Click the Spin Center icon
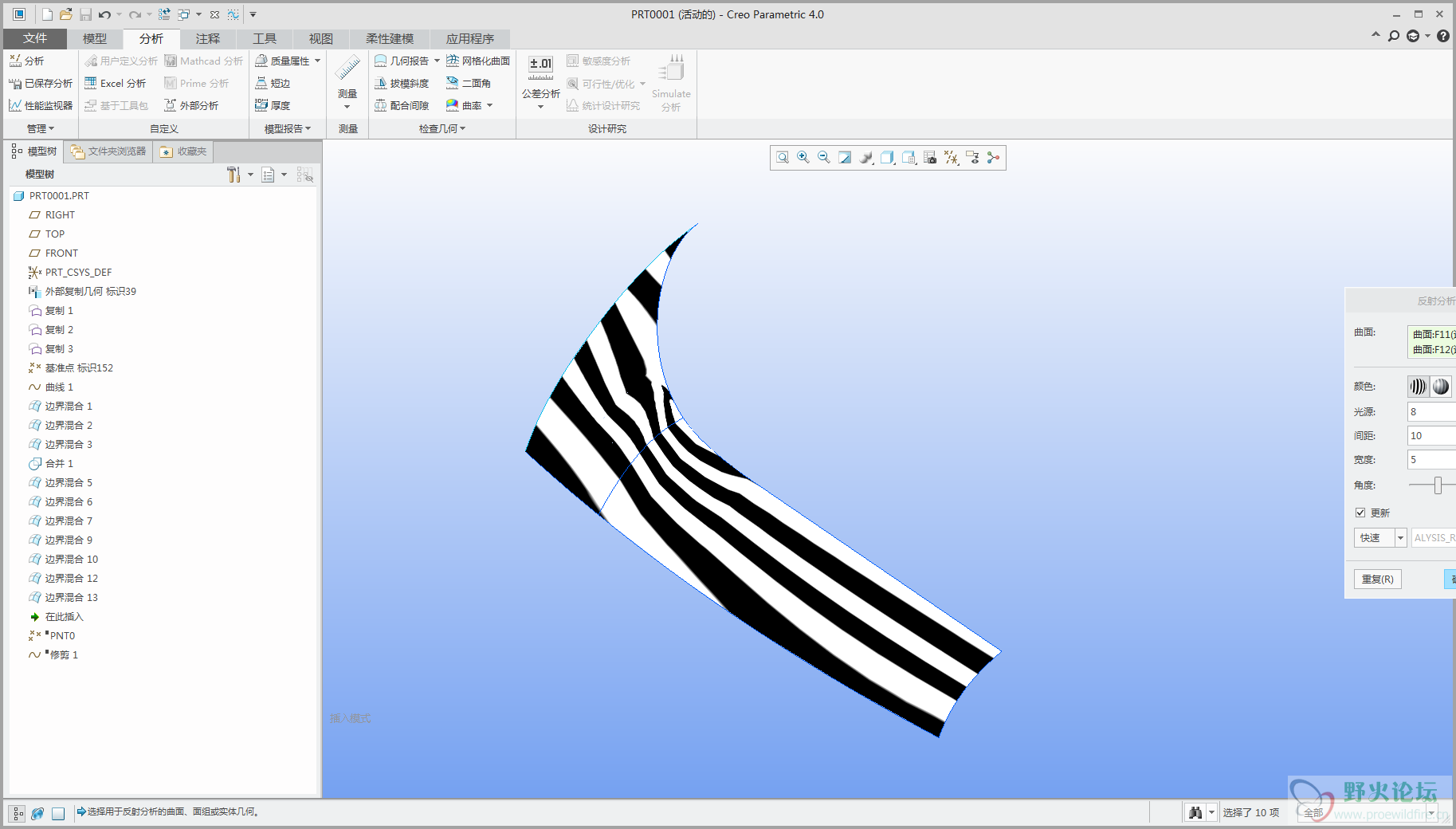The image size is (1456, 829). point(993,158)
